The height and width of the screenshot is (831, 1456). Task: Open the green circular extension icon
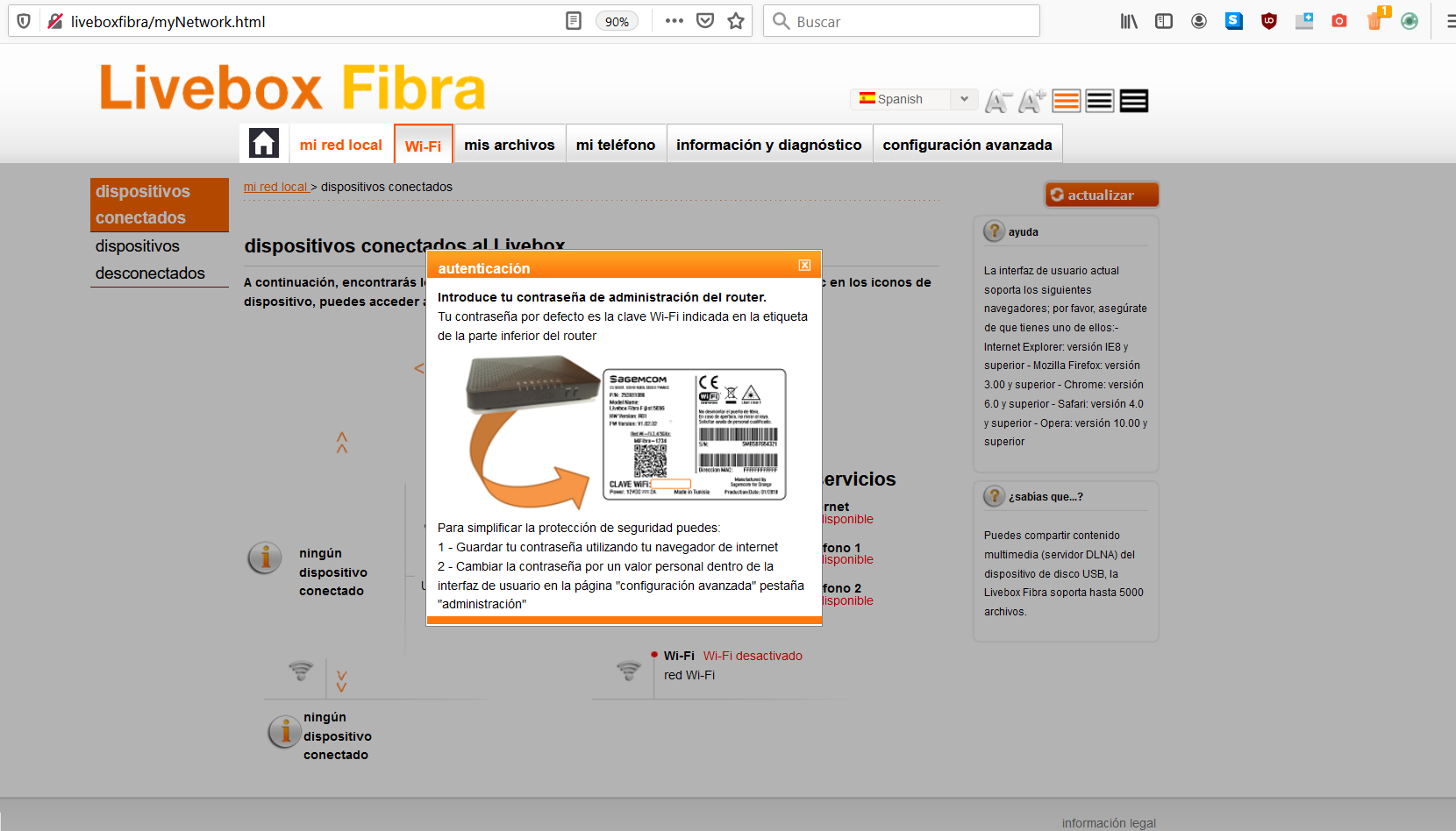pyautogui.click(x=1410, y=21)
